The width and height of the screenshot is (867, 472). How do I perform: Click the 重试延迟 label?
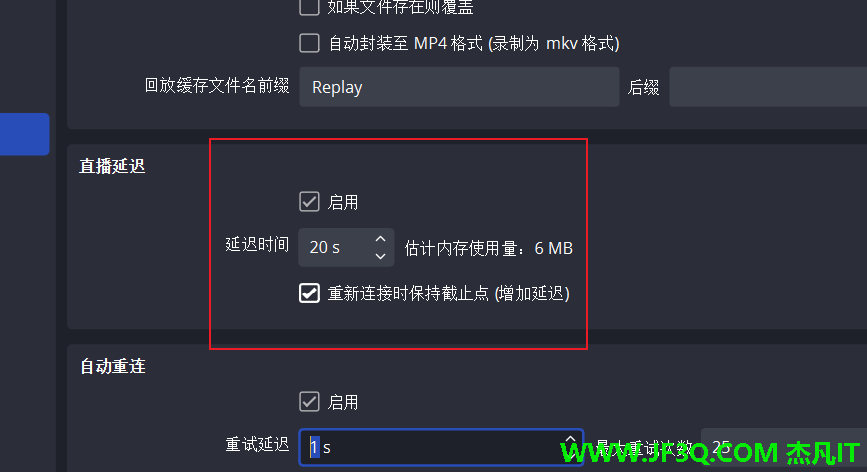click(x=257, y=444)
